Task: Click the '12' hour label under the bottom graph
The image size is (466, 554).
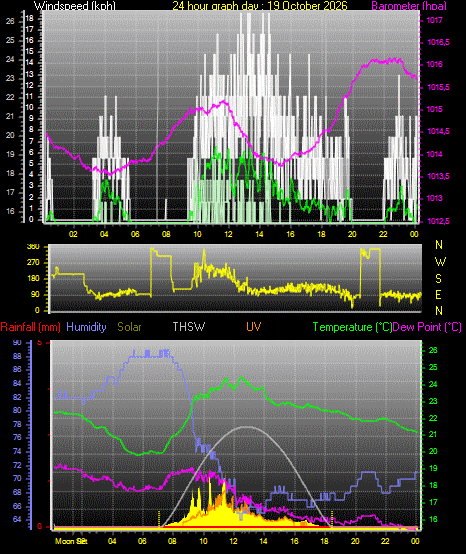Action: coord(234,541)
